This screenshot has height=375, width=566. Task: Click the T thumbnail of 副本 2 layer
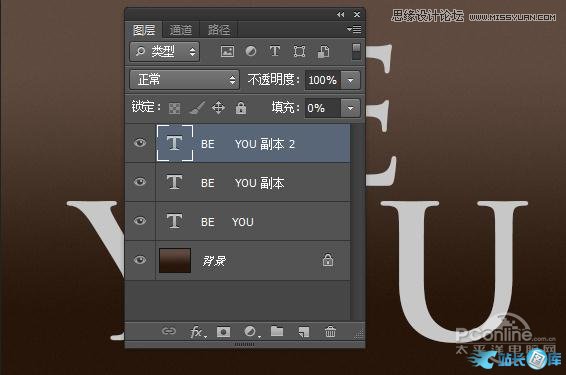(175, 143)
